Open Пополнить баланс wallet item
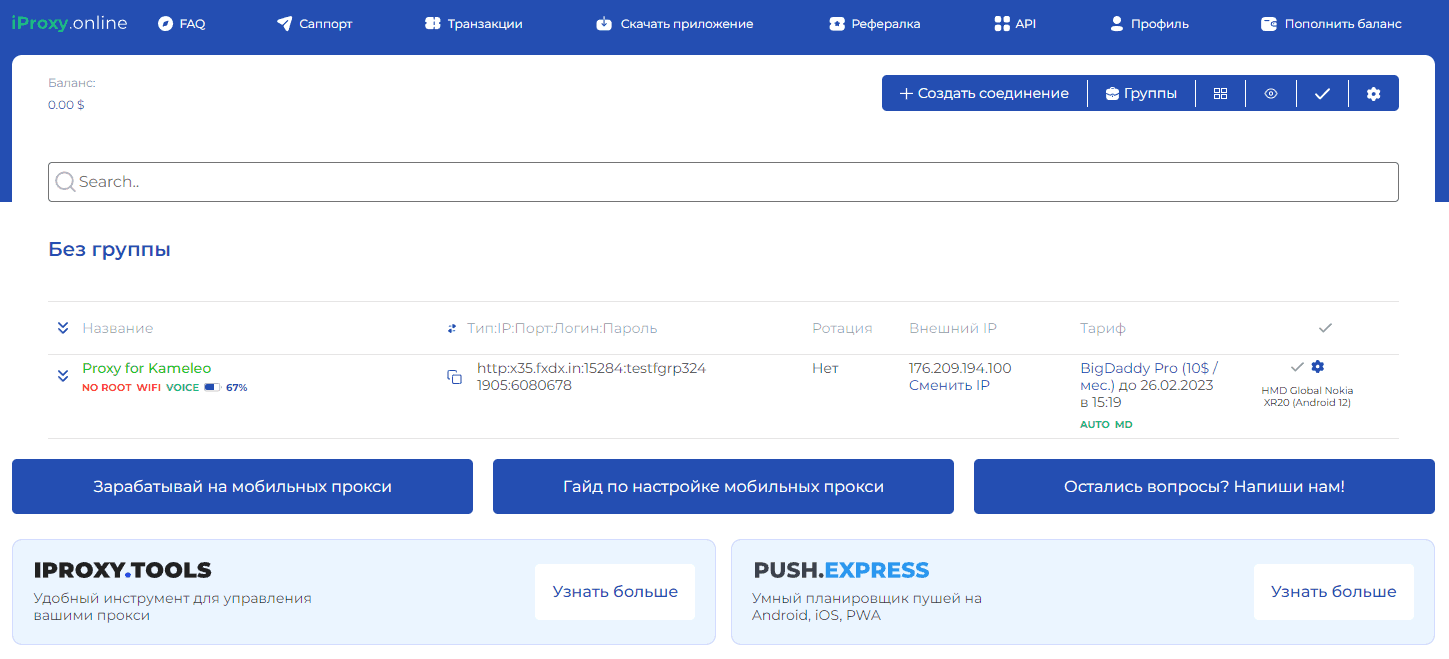Viewport: 1449px width, 659px height. tap(1331, 23)
